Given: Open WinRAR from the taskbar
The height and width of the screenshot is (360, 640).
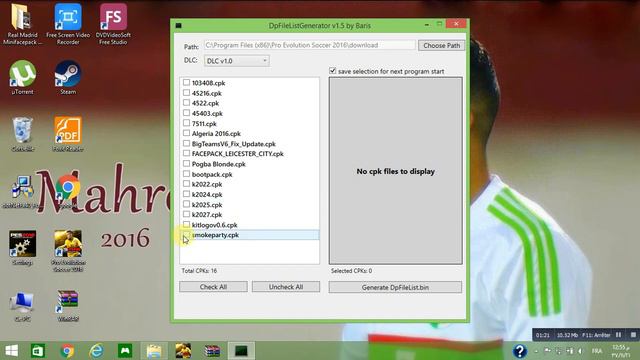Looking at the screenshot, I should pyautogui.click(x=212, y=351).
